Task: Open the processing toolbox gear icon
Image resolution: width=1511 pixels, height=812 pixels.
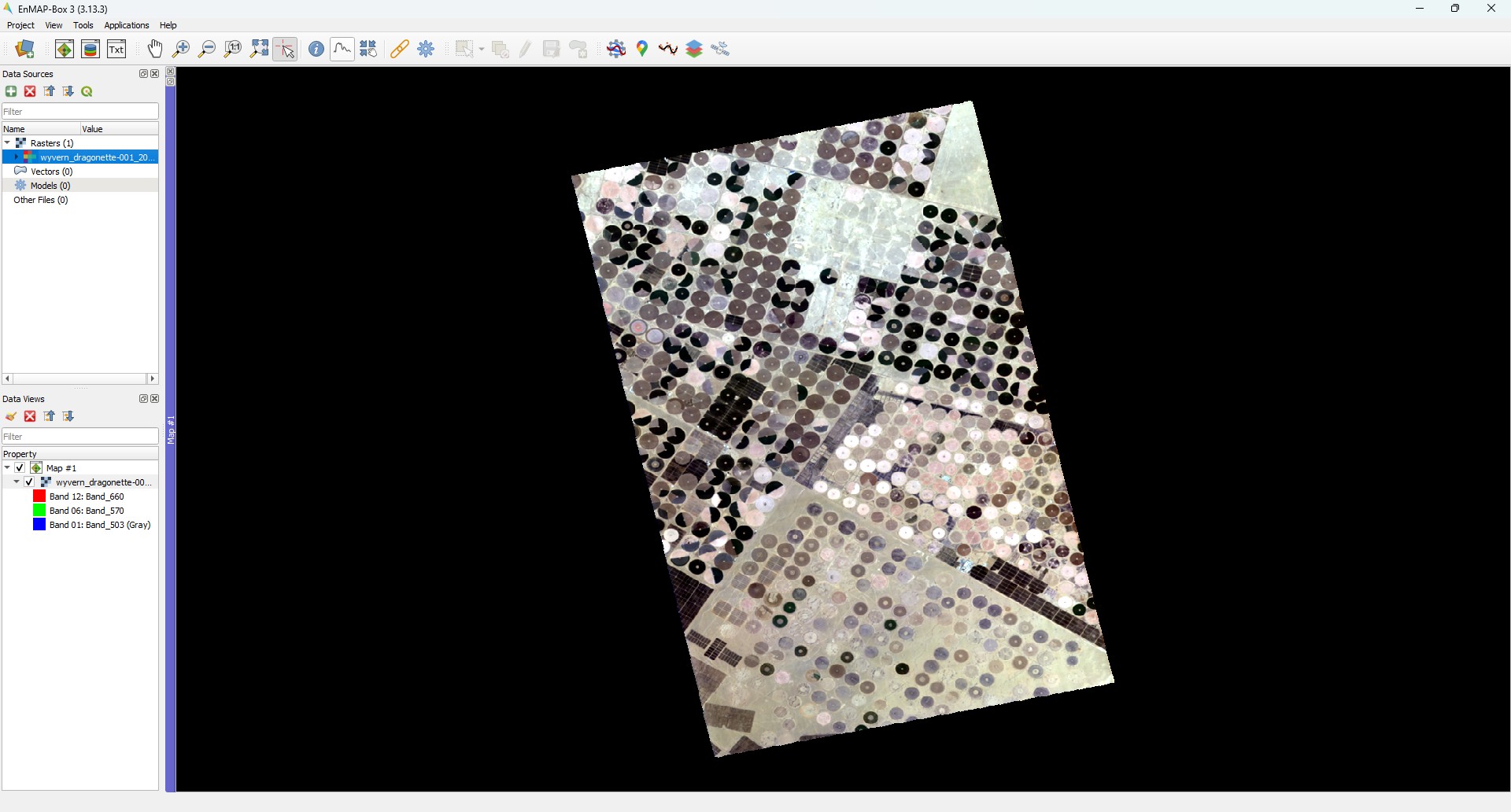Action: (x=426, y=49)
